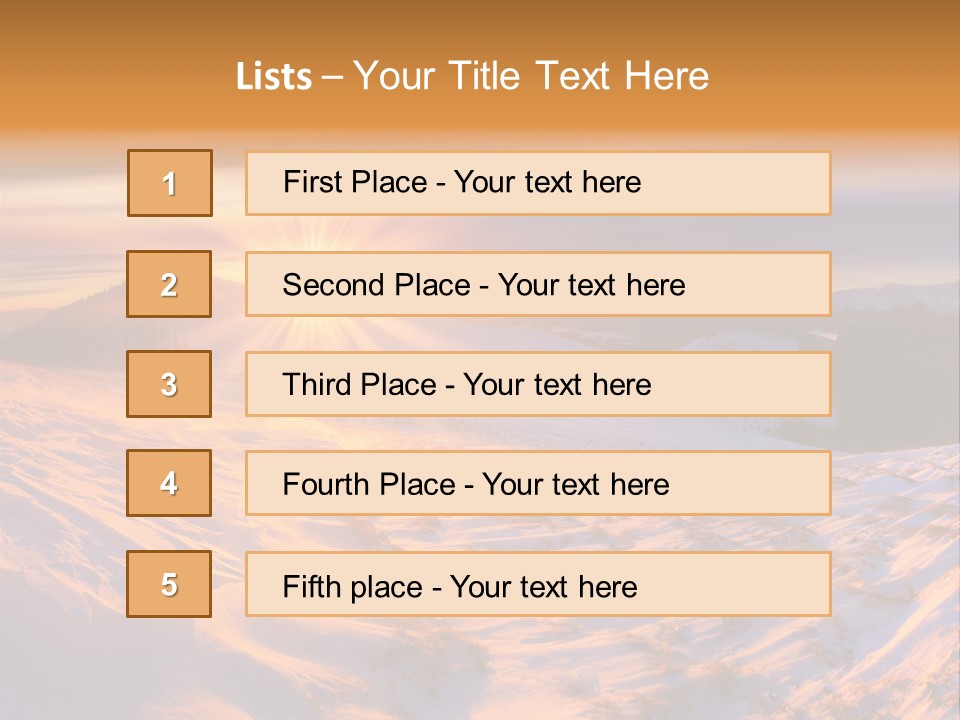Image resolution: width=960 pixels, height=720 pixels.
Task: Select the number 5 box
Action: tap(169, 583)
